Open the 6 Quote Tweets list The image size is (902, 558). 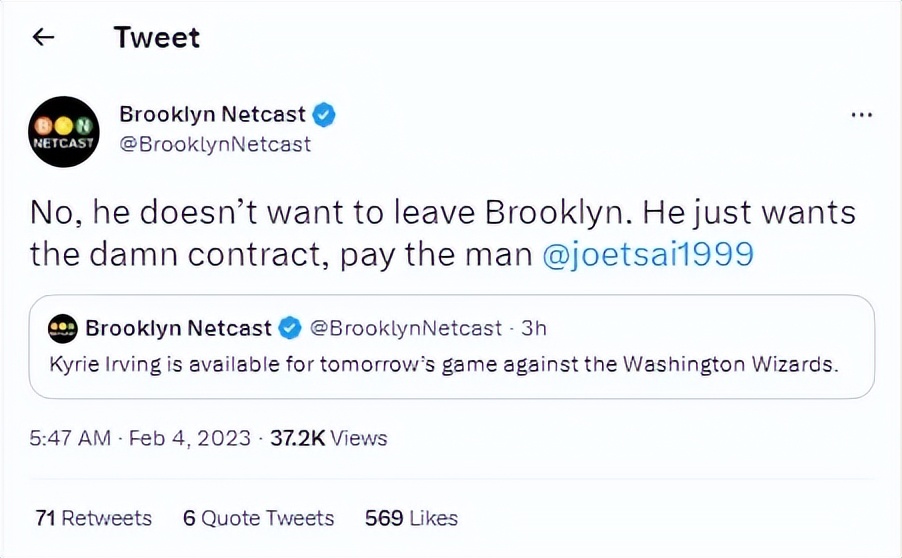coord(258,518)
